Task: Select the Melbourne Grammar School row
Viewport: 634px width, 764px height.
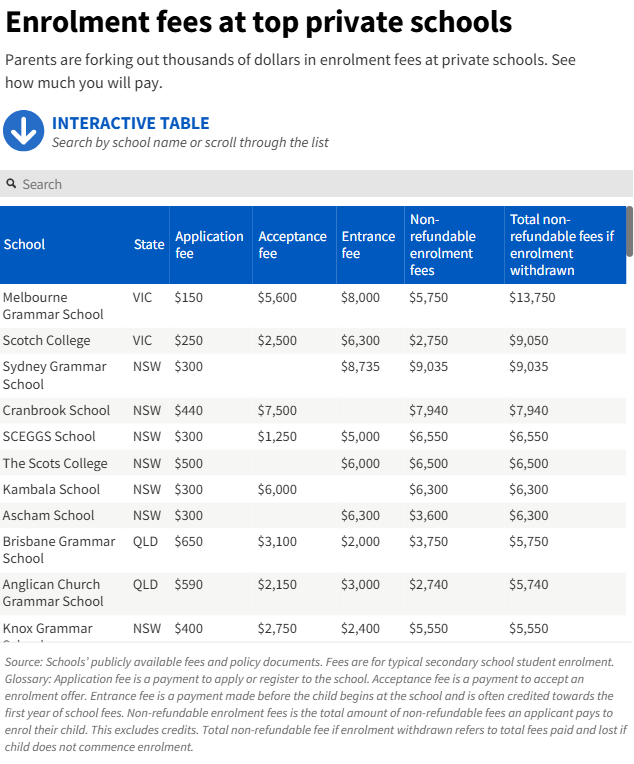Action: 53,306
